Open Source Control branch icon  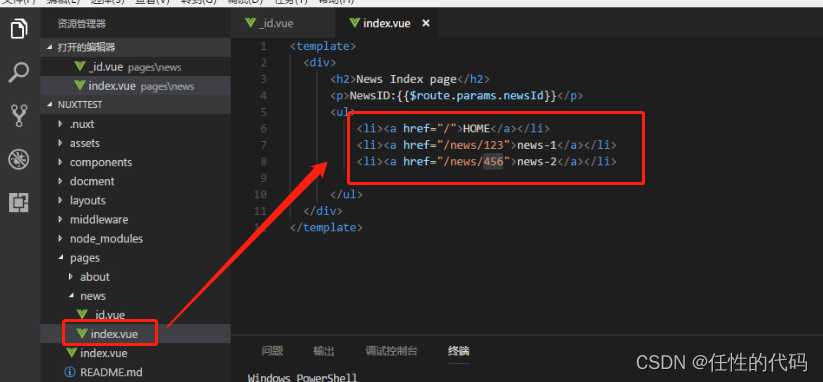(19, 115)
